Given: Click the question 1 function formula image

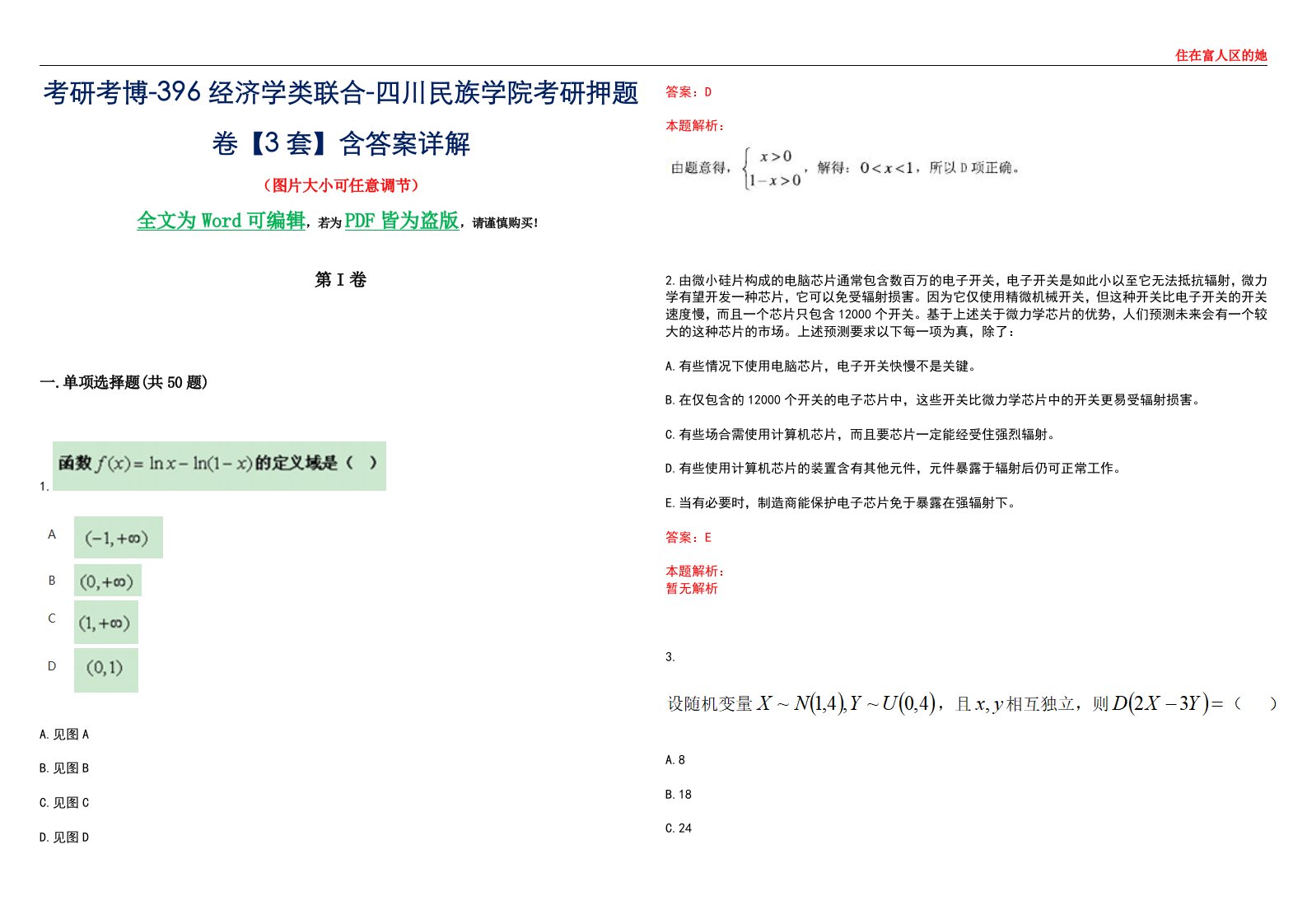Looking at the screenshot, I should tap(219, 465).
